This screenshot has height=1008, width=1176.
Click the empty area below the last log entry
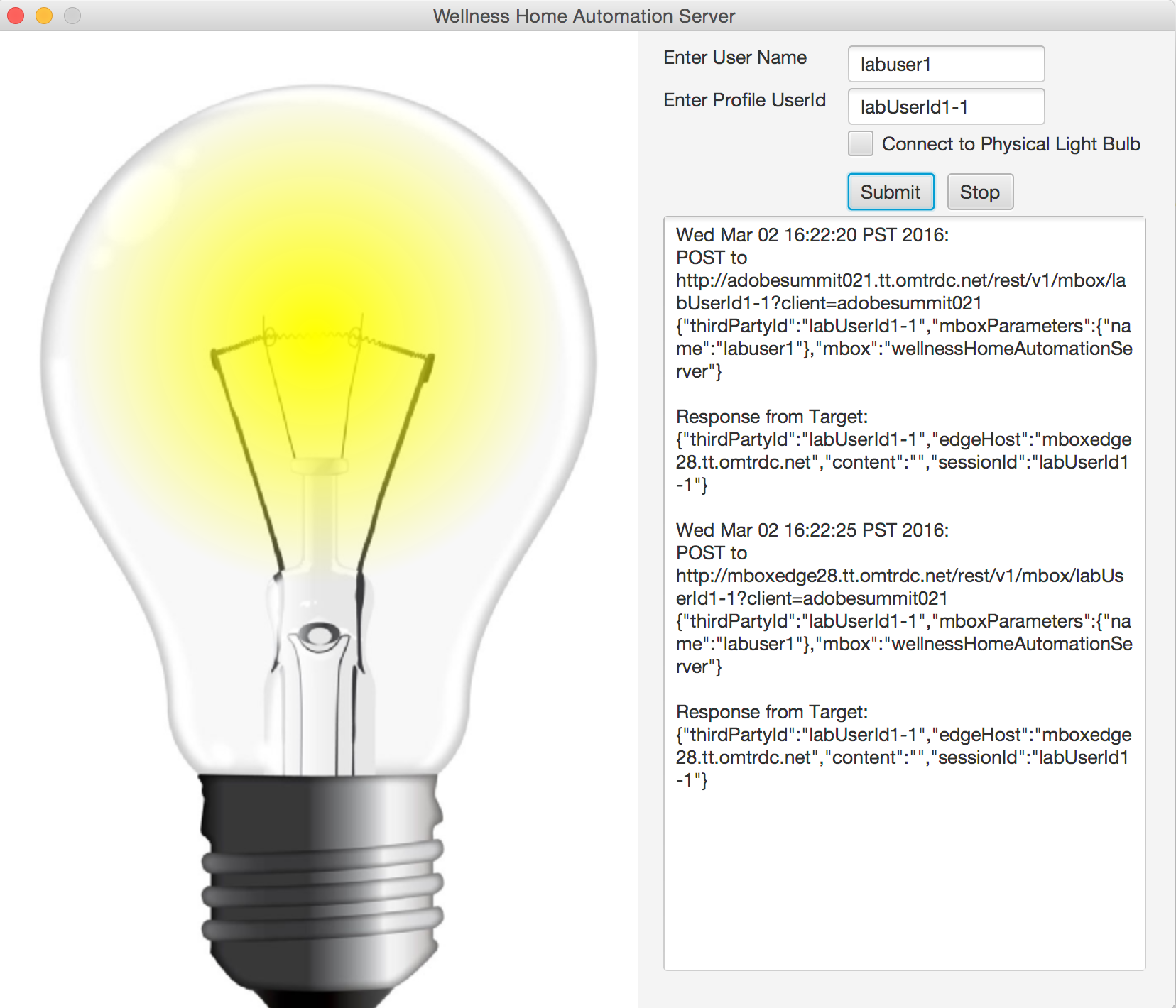[903, 880]
